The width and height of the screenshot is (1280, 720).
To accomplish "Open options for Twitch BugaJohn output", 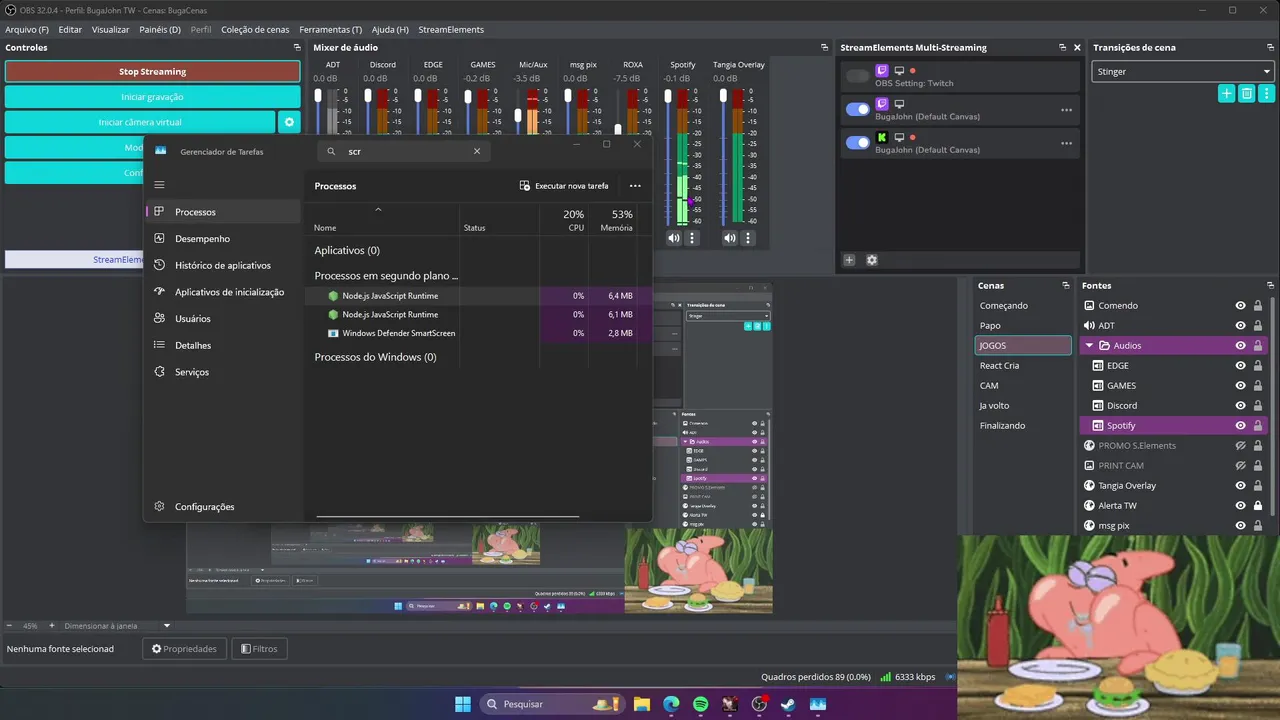I will tap(1066, 110).
